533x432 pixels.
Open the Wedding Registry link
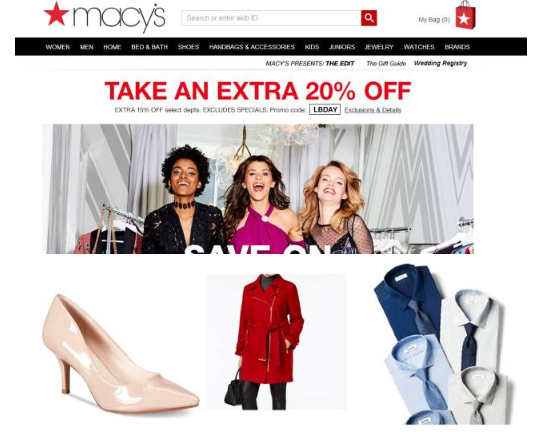click(440, 63)
